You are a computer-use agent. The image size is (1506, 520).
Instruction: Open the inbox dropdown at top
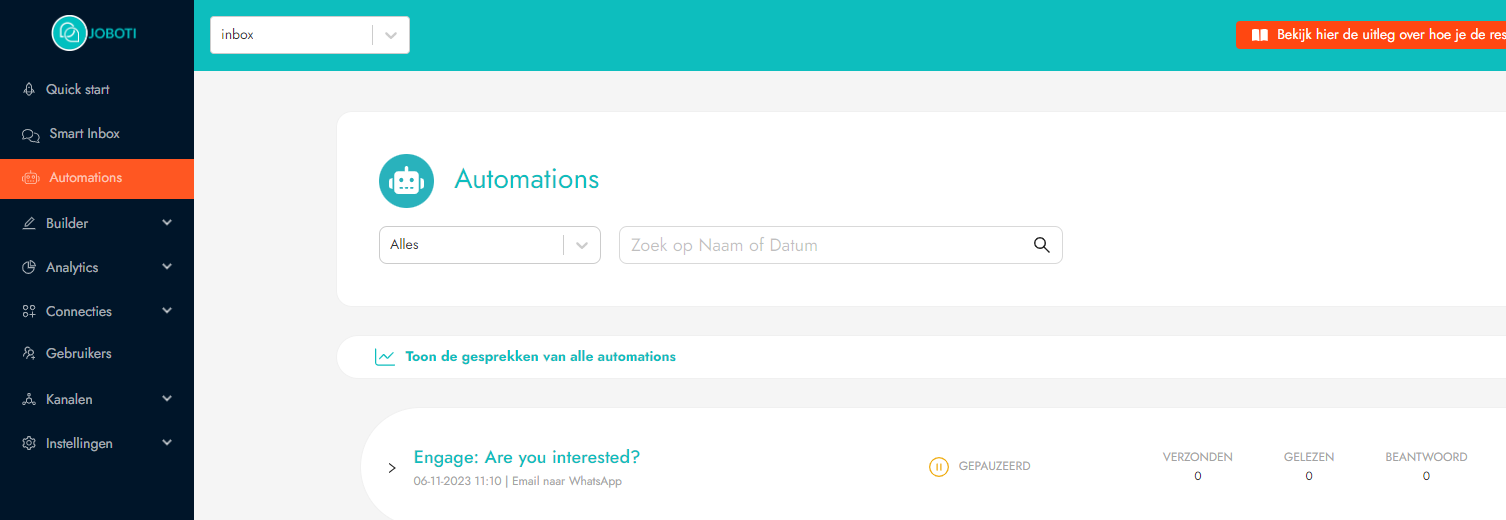[310, 35]
